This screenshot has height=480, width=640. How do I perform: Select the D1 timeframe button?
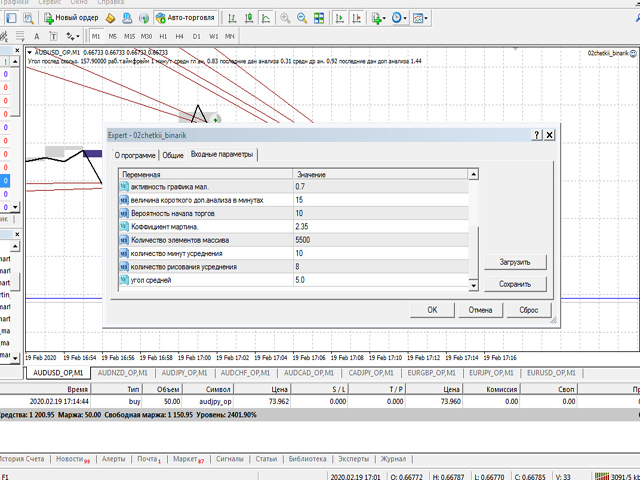point(195,36)
